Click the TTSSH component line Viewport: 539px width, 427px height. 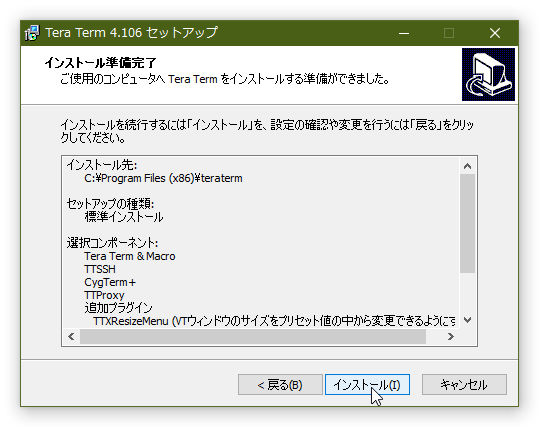tap(100, 269)
